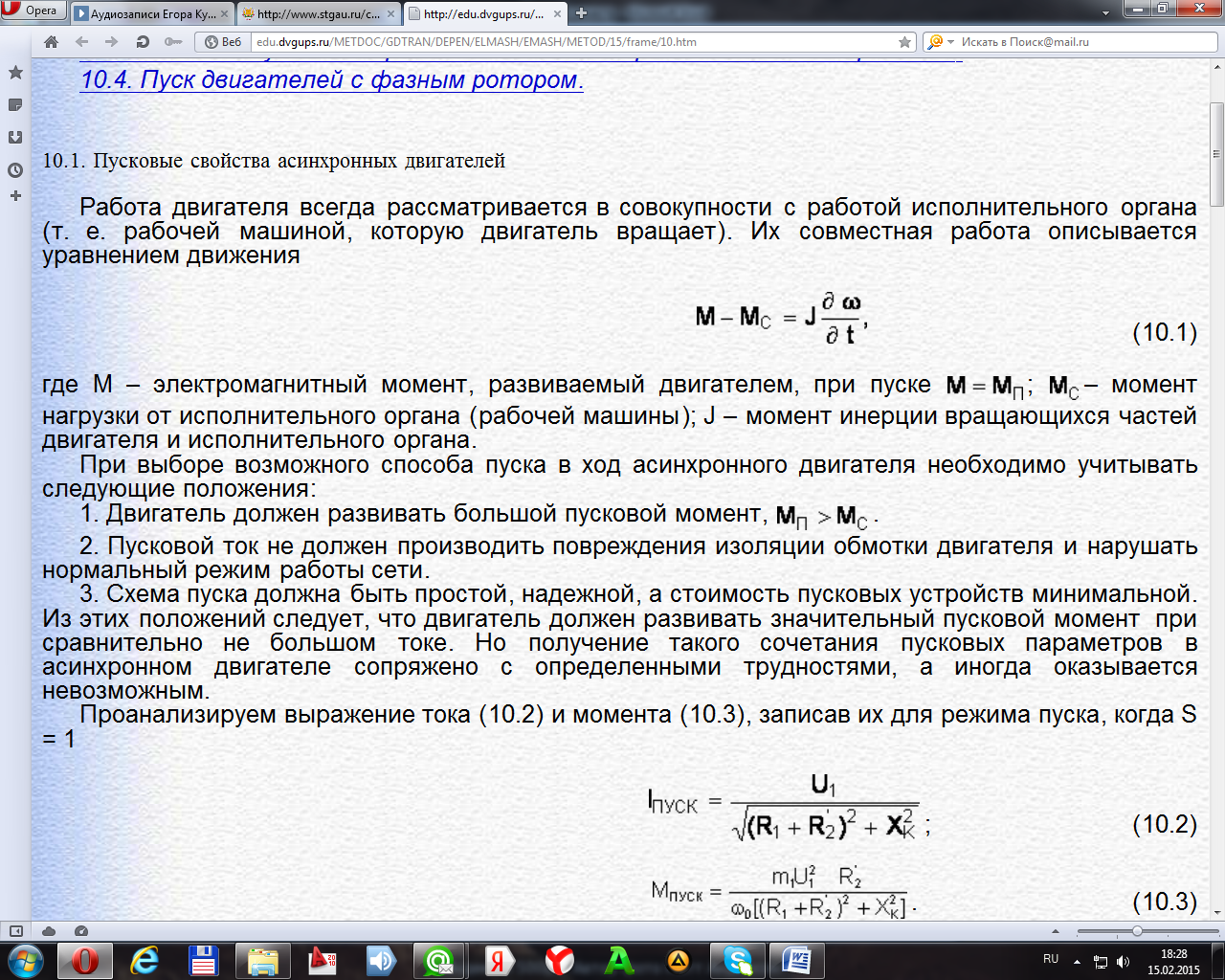Launch Internet Explorer from taskbar

coord(144,960)
